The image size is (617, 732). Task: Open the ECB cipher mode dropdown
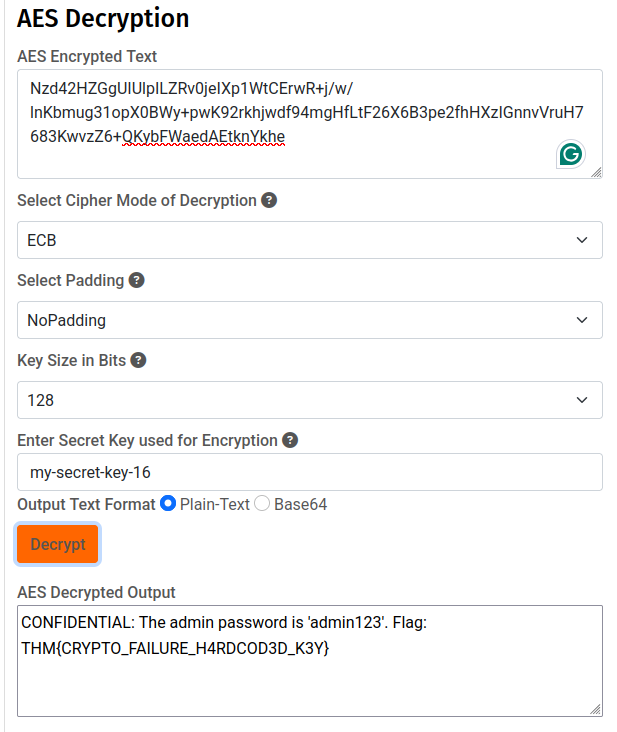point(309,240)
